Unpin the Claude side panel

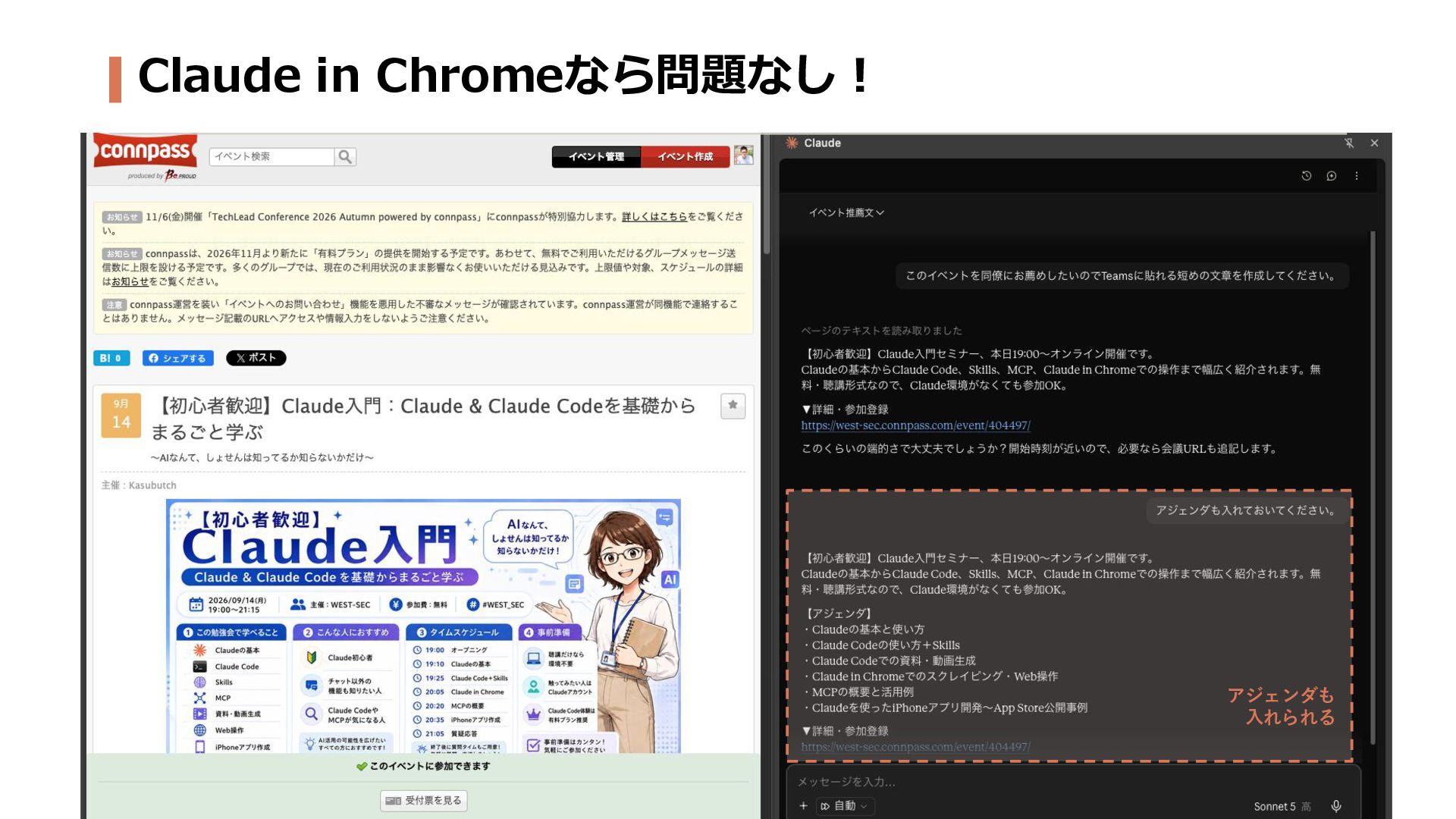click(1349, 143)
